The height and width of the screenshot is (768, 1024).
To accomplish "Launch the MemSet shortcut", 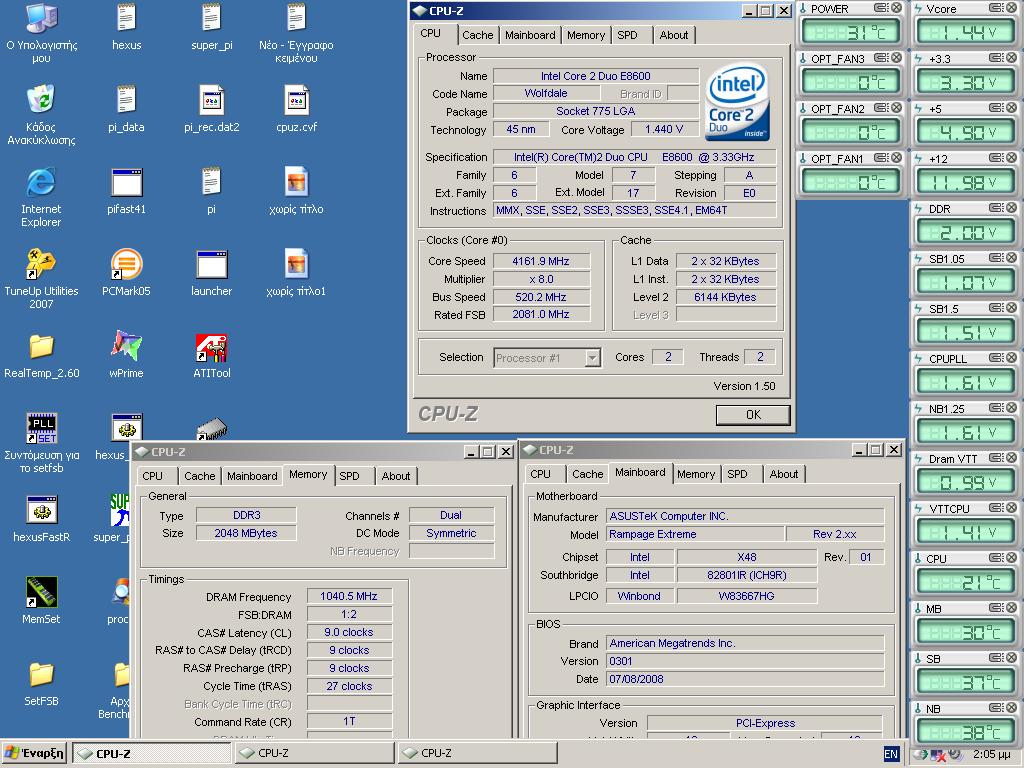I will [41, 592].
